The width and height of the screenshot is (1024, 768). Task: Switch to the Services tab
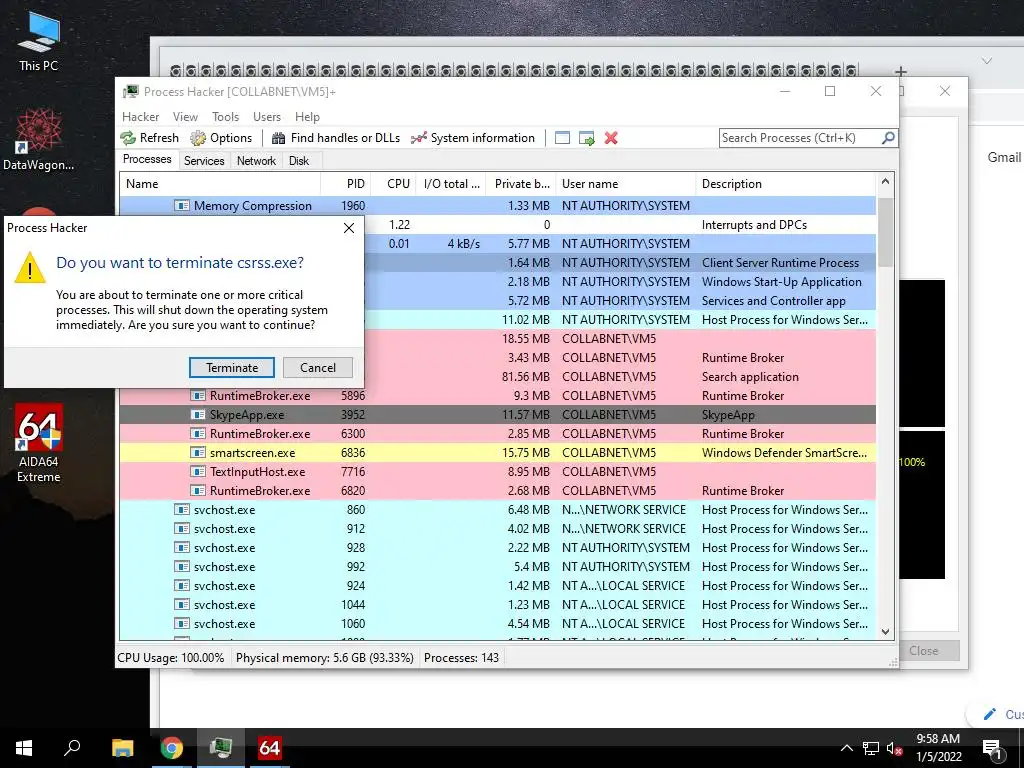point(204,161)
